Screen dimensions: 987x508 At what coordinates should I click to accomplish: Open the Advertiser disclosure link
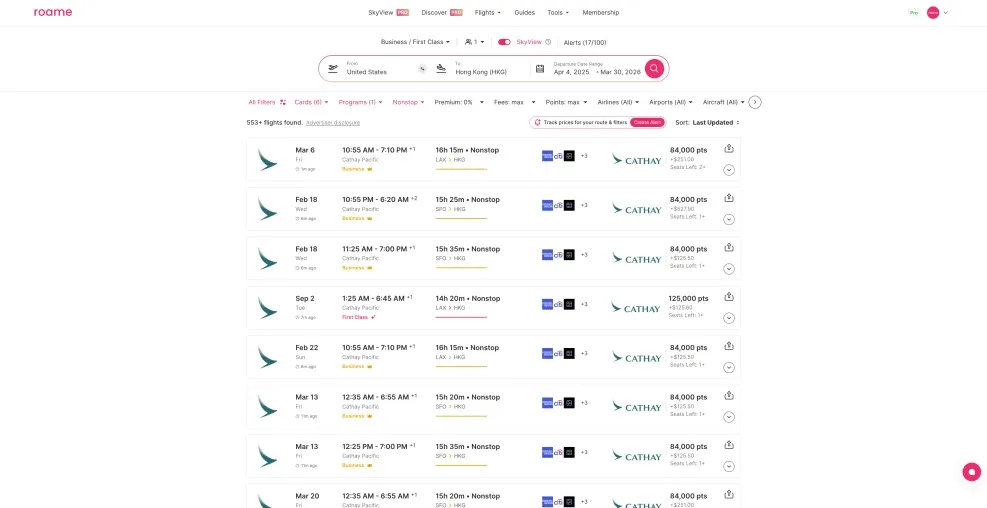[333, 122]
